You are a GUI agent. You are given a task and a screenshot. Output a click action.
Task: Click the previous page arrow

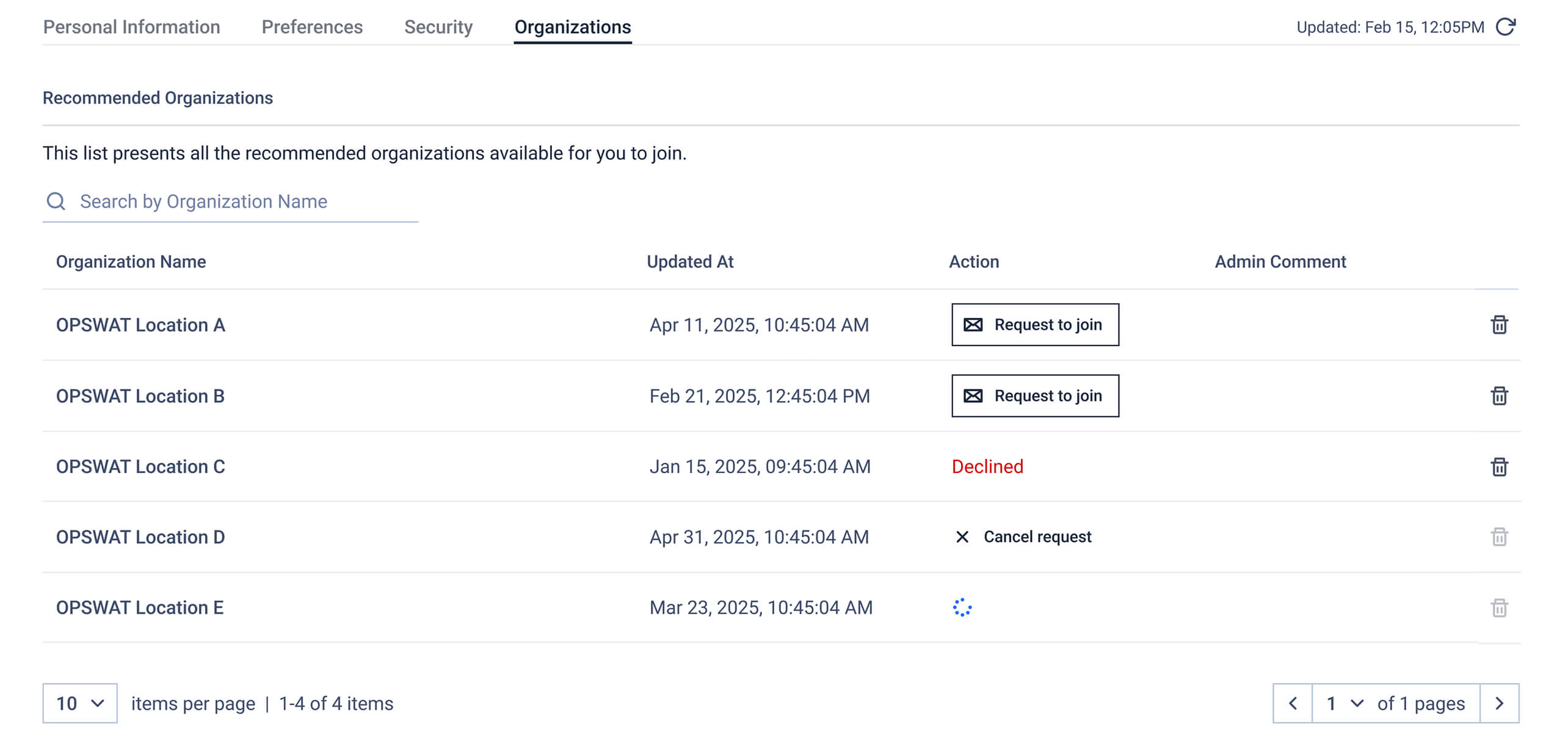[x=1293, y=703]
